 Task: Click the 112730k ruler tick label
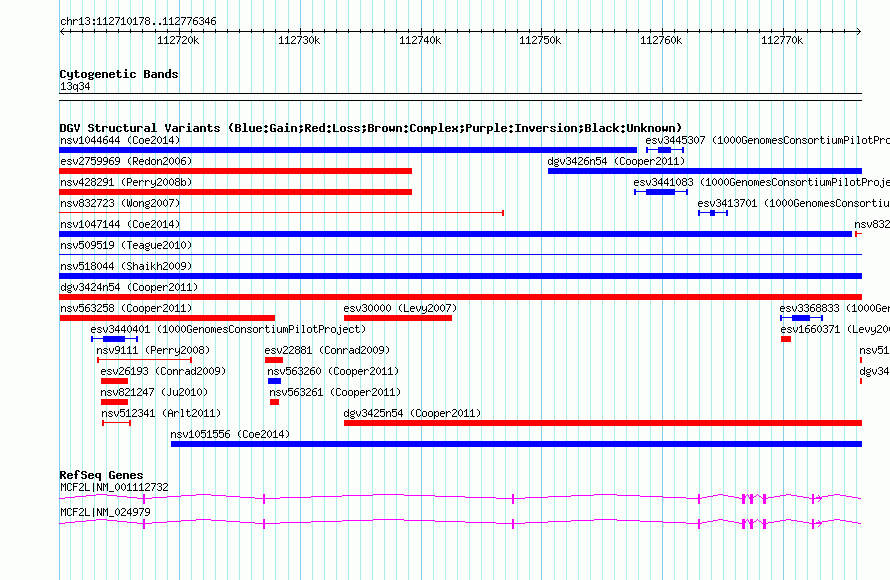coord(299,40)
